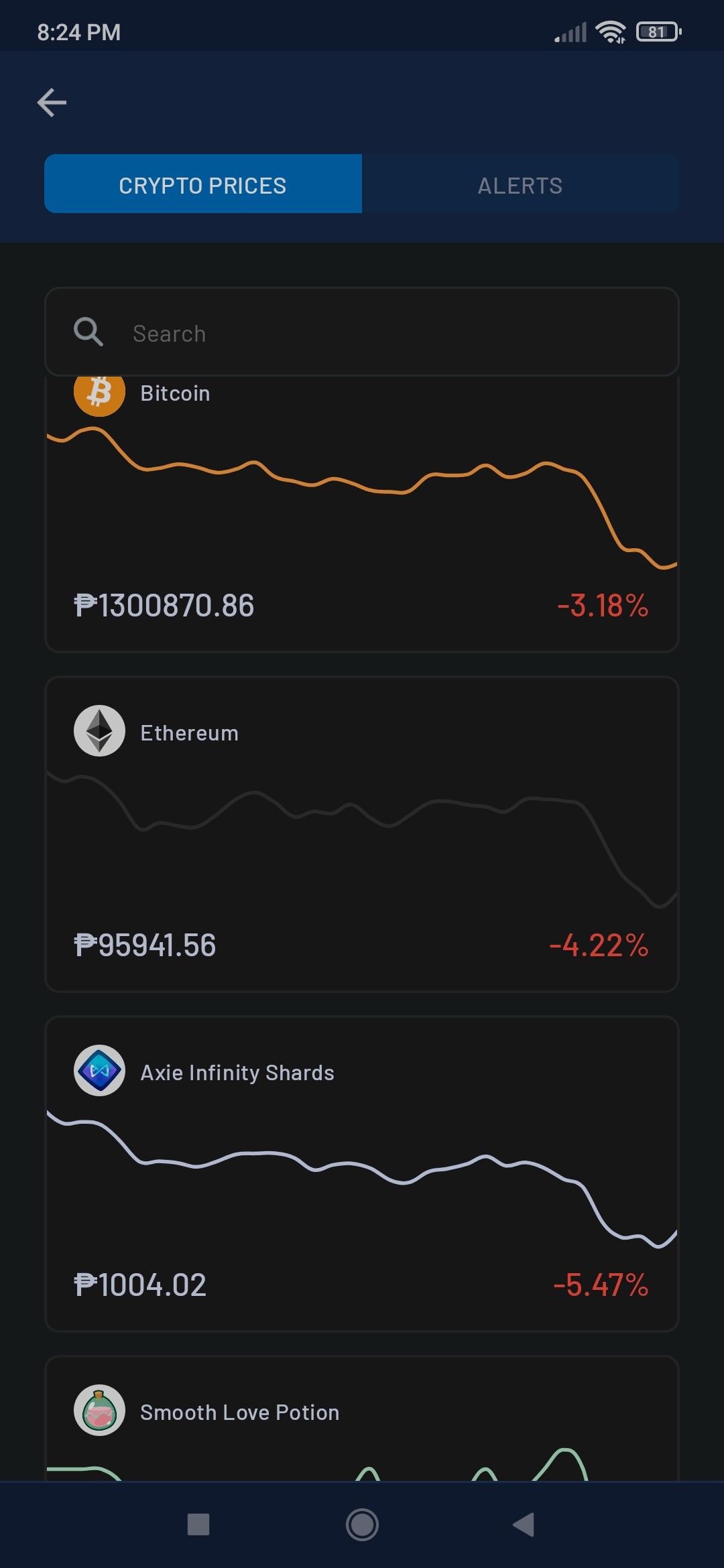Tap the Smooth Love Potion label
This screenshot has width=724, height=1568.
240,1413
